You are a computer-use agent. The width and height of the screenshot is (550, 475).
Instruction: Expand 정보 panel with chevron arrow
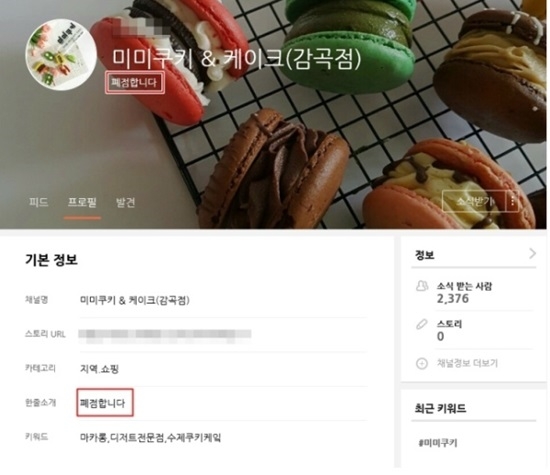pos(532,254)
